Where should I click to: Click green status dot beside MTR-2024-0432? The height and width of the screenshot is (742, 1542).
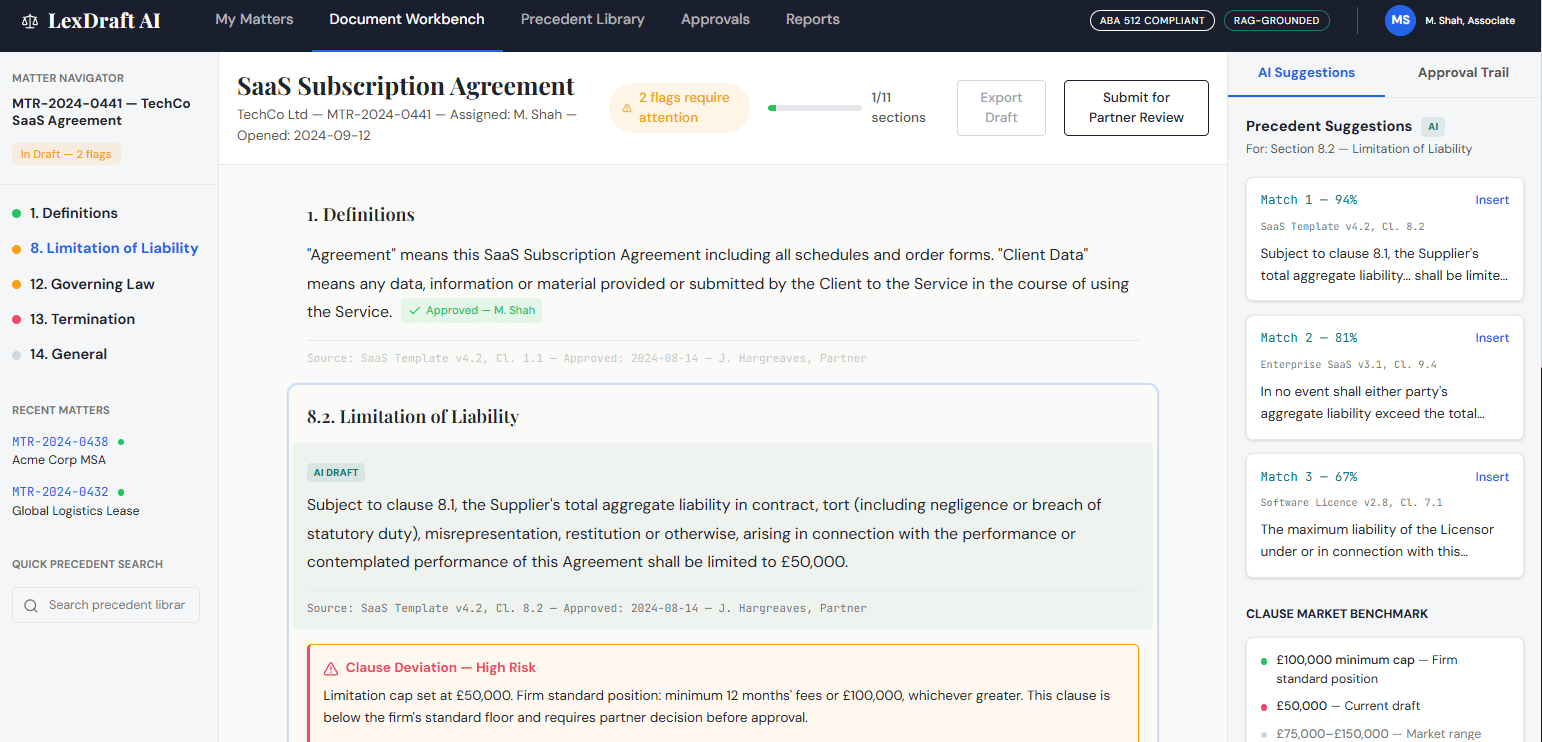[x=121, y=491]
